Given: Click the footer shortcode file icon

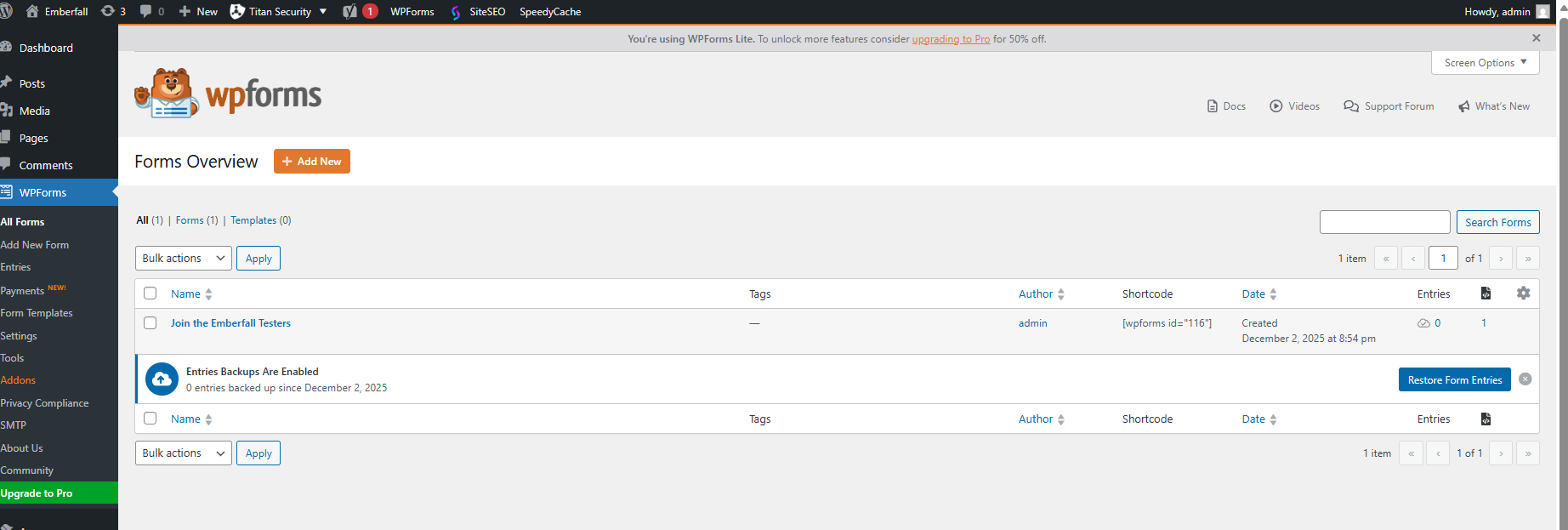Looking at the screenshot, I should (1486, 419).
